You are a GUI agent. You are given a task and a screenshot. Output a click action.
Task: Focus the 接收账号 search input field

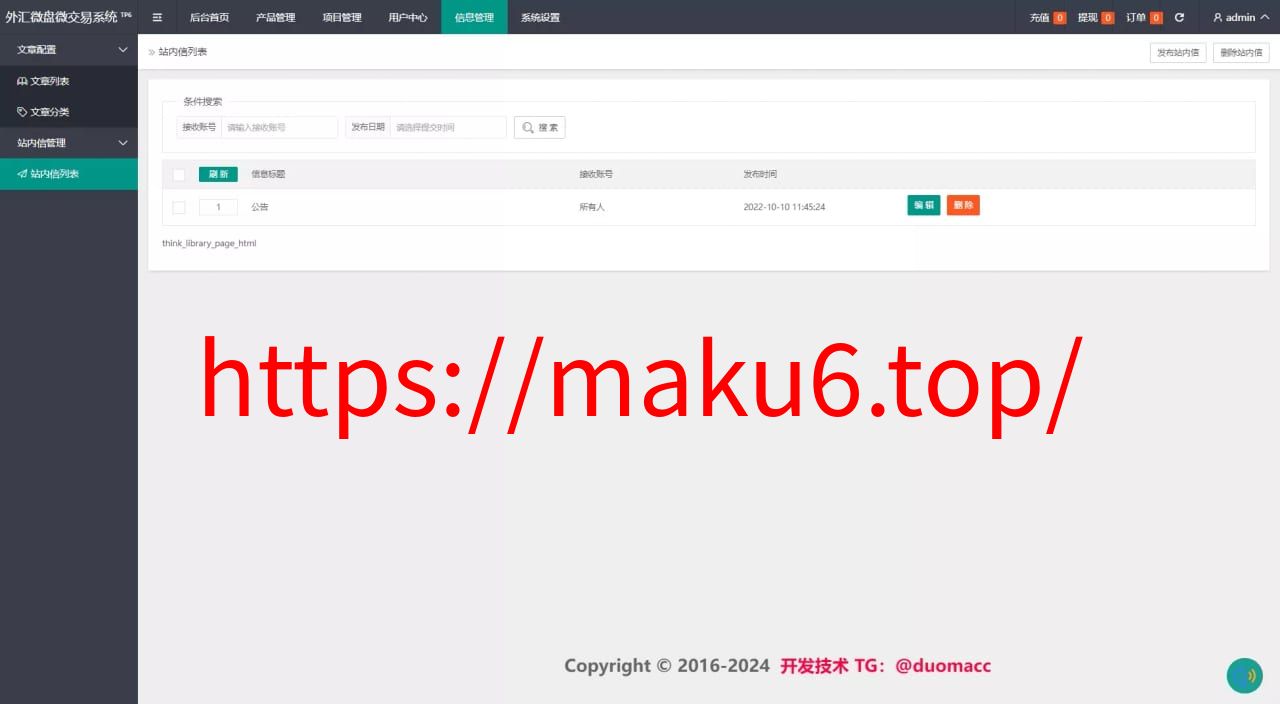279,127
